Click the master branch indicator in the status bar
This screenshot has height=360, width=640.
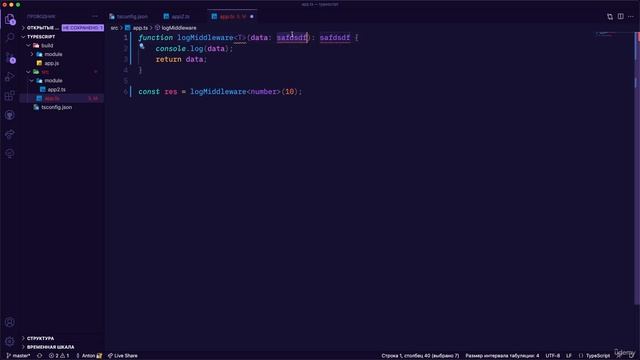click(x=18, y=356)
